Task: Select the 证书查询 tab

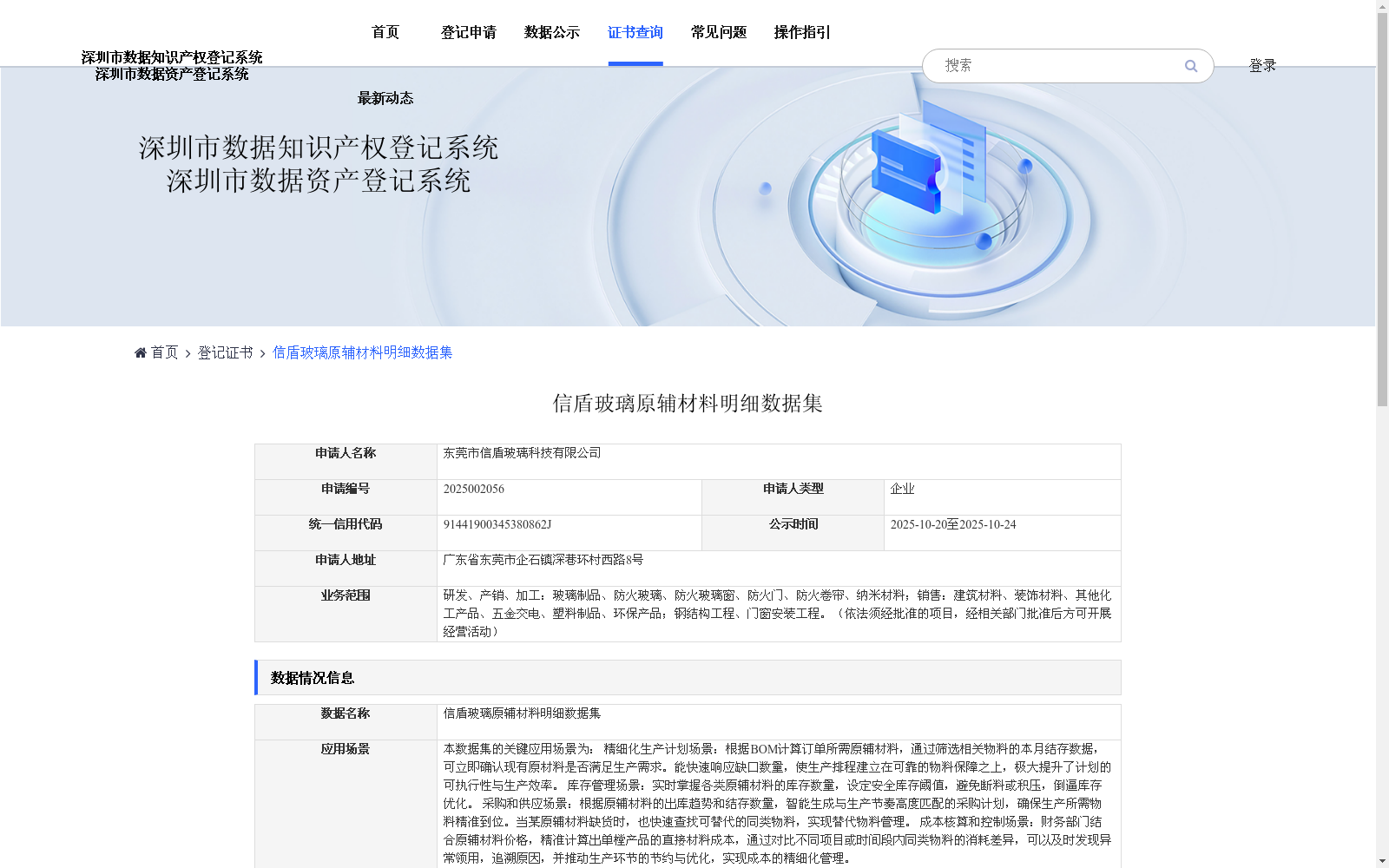Action: (635, 32)
